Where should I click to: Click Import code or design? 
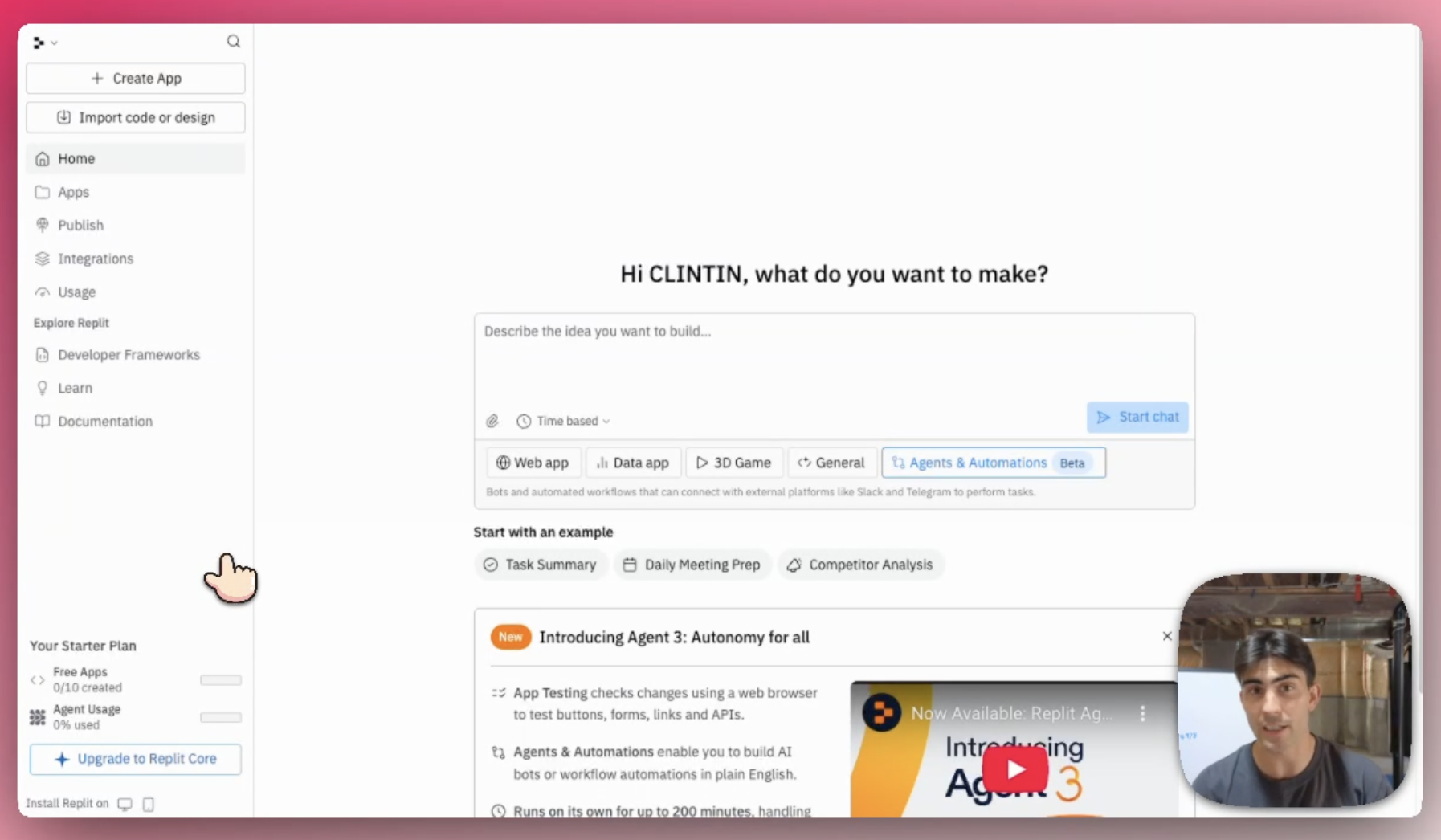click(x=135, y=117)
